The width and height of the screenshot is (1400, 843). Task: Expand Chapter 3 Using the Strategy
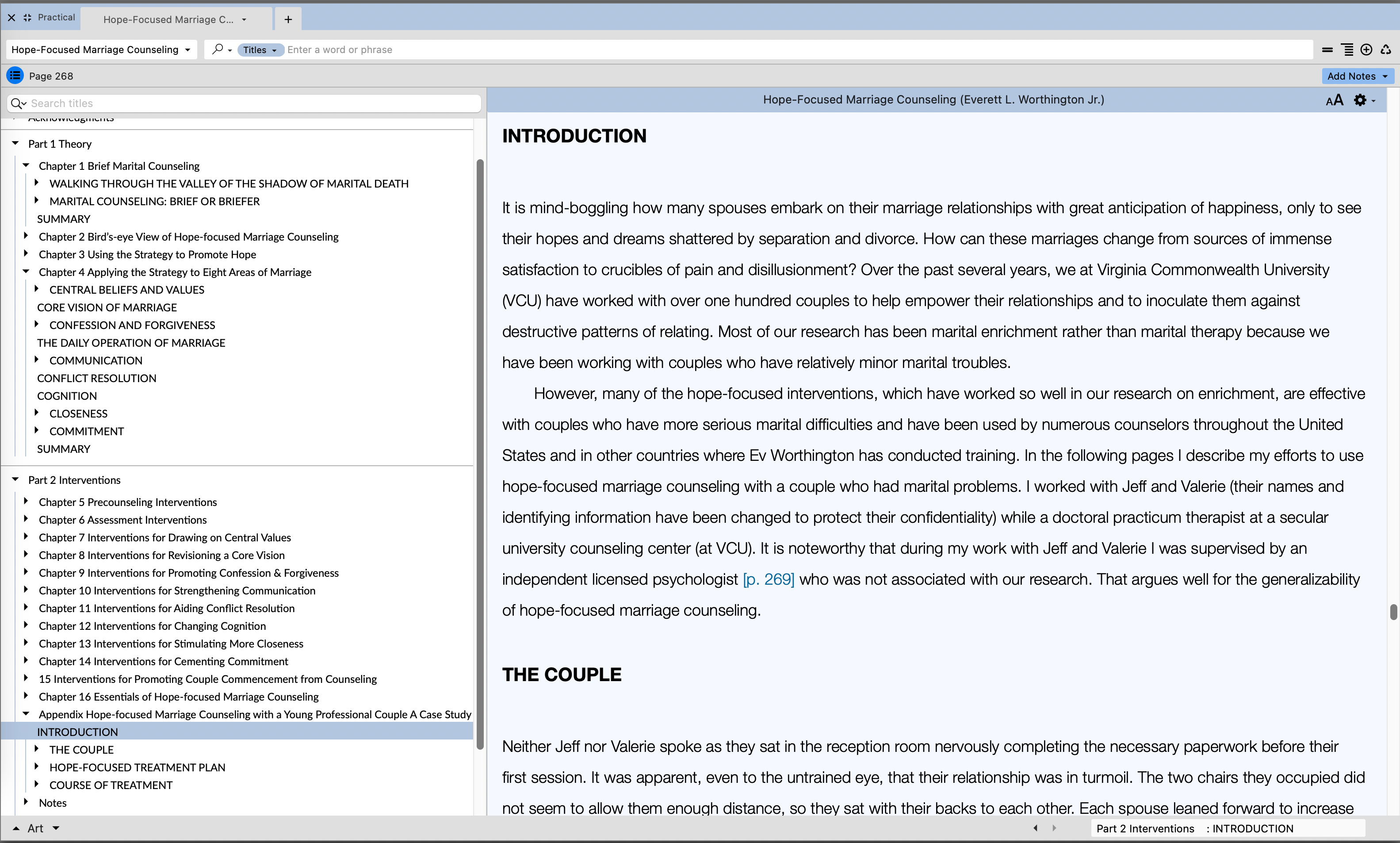(26, 253)
